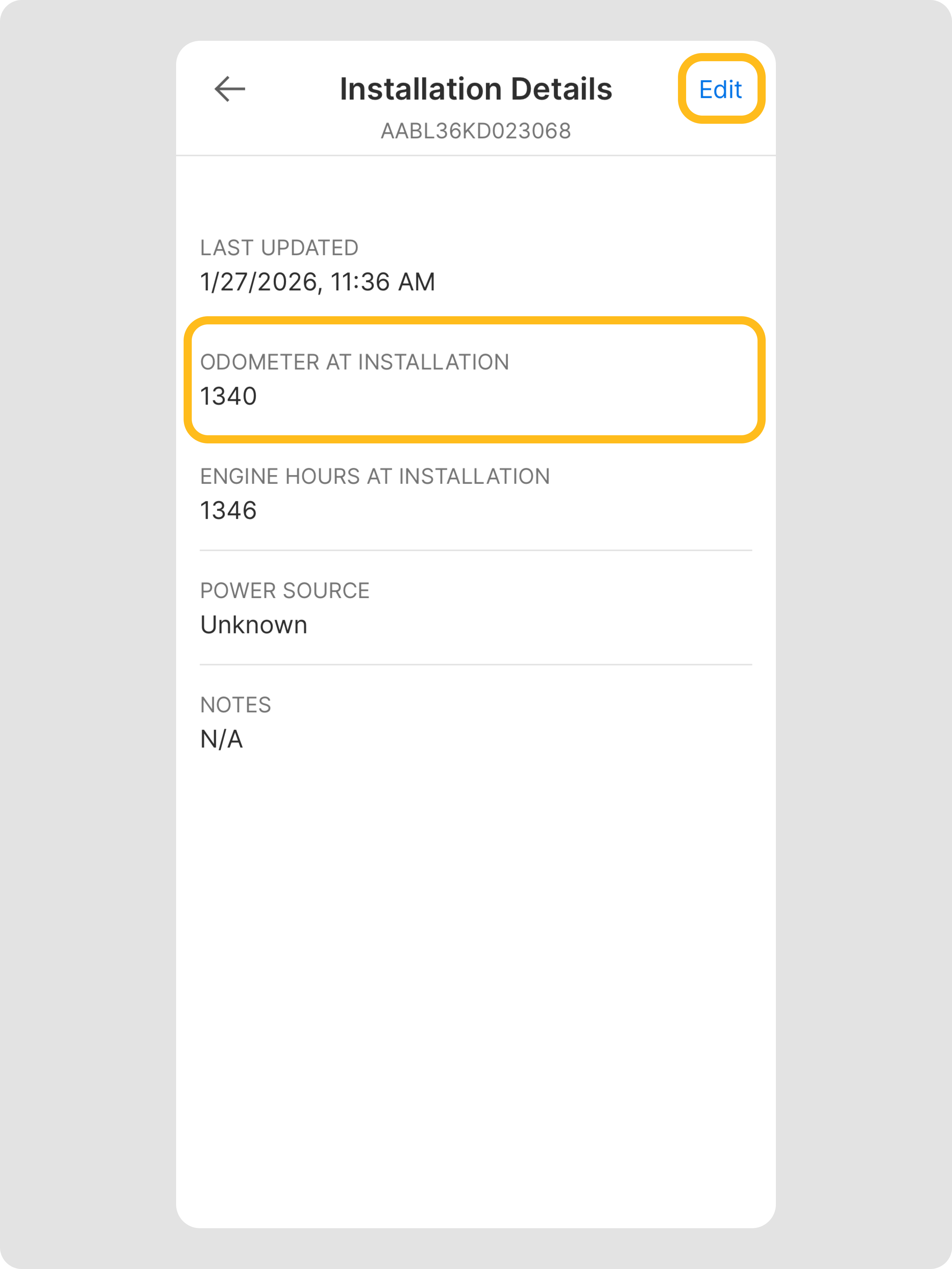
Task: Click the Last Updated label
Action: point(279,248)
